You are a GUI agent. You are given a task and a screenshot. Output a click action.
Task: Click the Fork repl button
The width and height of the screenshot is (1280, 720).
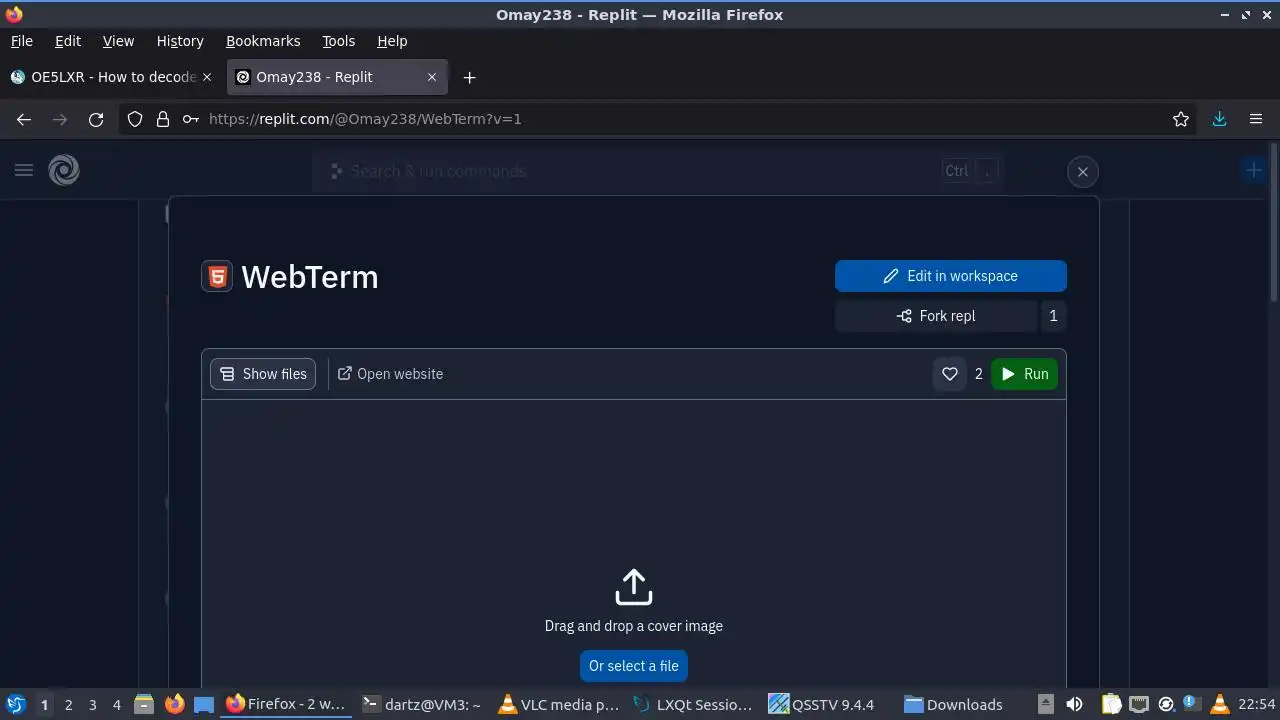click(936, 316)
